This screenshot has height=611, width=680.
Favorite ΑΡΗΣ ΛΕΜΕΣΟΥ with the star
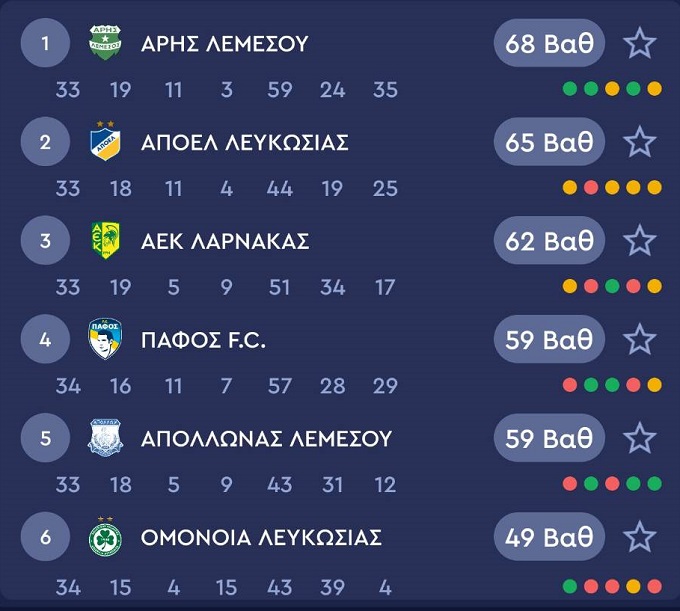click(639, 44)
